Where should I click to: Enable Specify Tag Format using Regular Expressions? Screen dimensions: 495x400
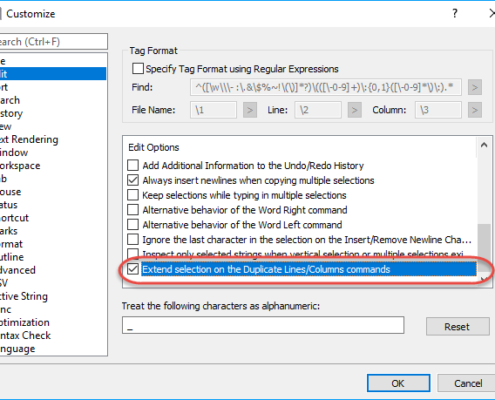click(138, 69)
